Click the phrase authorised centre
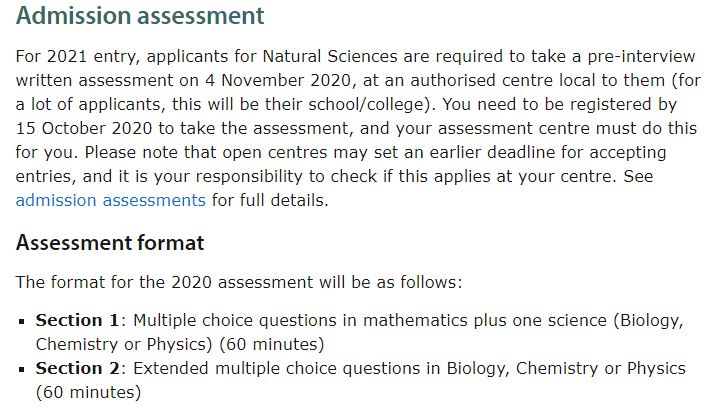Image resolution: width=715 pixels, height=413 pixels. pos(482,81)
